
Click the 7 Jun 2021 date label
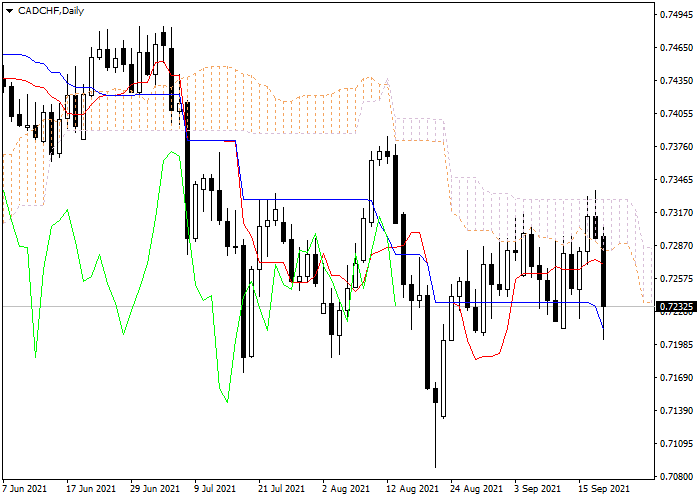click(24, 489)
